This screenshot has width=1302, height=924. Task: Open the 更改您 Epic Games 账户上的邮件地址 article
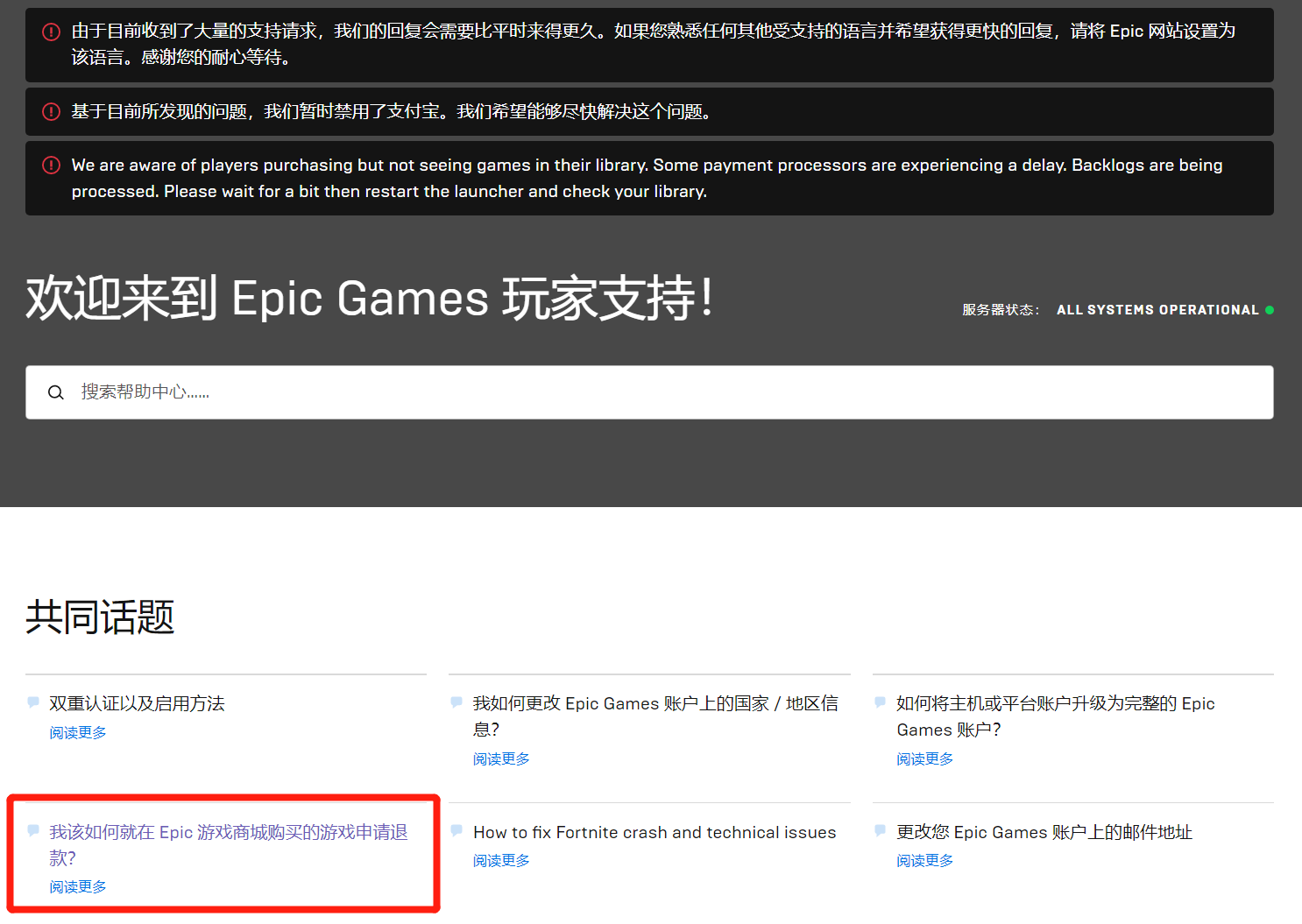click(x=1044, y=832)
